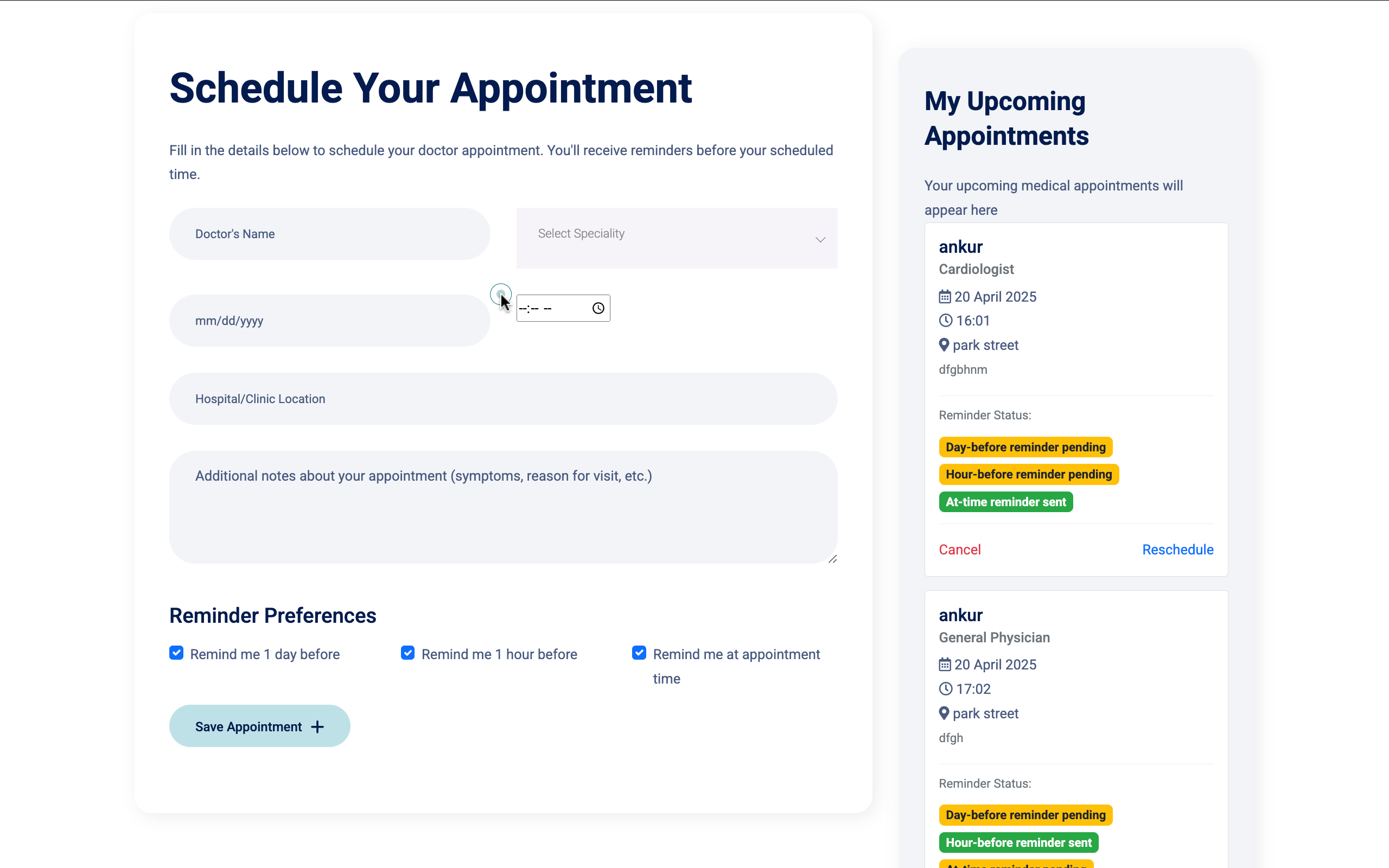Screen dimensions: 1389x868
Task: Click the clock icon next to 17:02
Action: coord(945,689)
